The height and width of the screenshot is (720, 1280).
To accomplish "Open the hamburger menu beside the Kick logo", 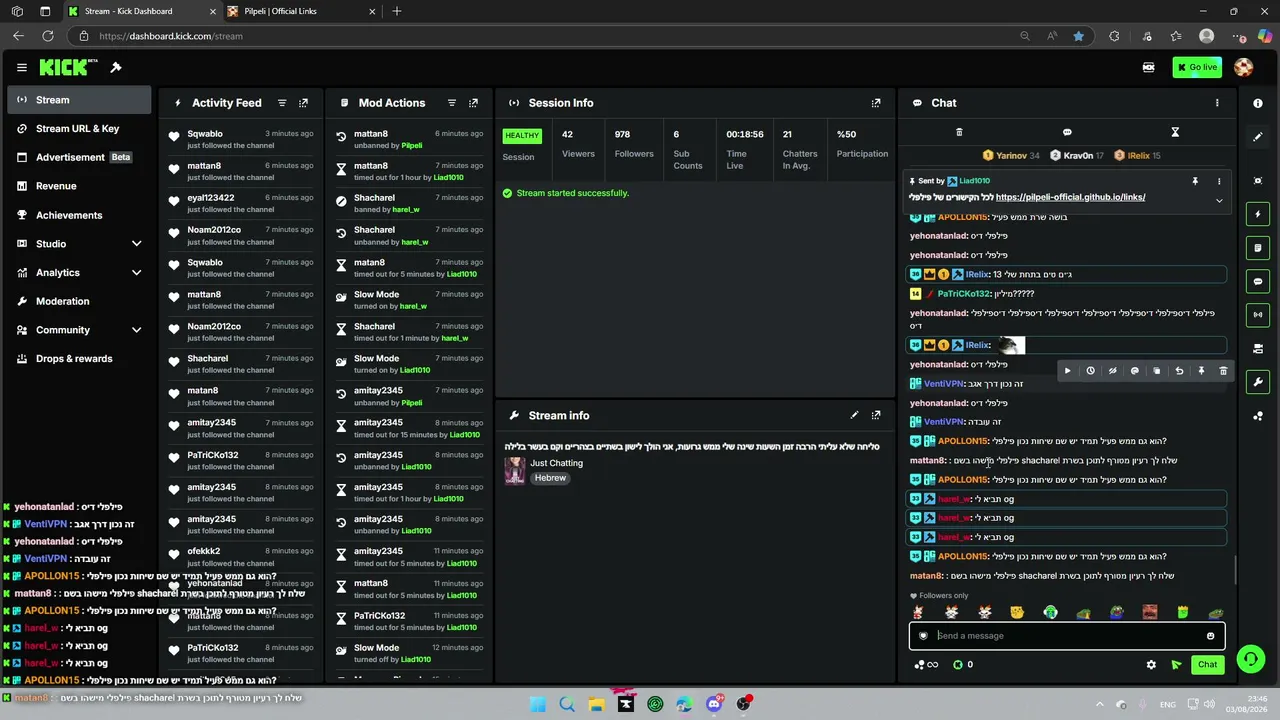I will (x=21, y=68).
